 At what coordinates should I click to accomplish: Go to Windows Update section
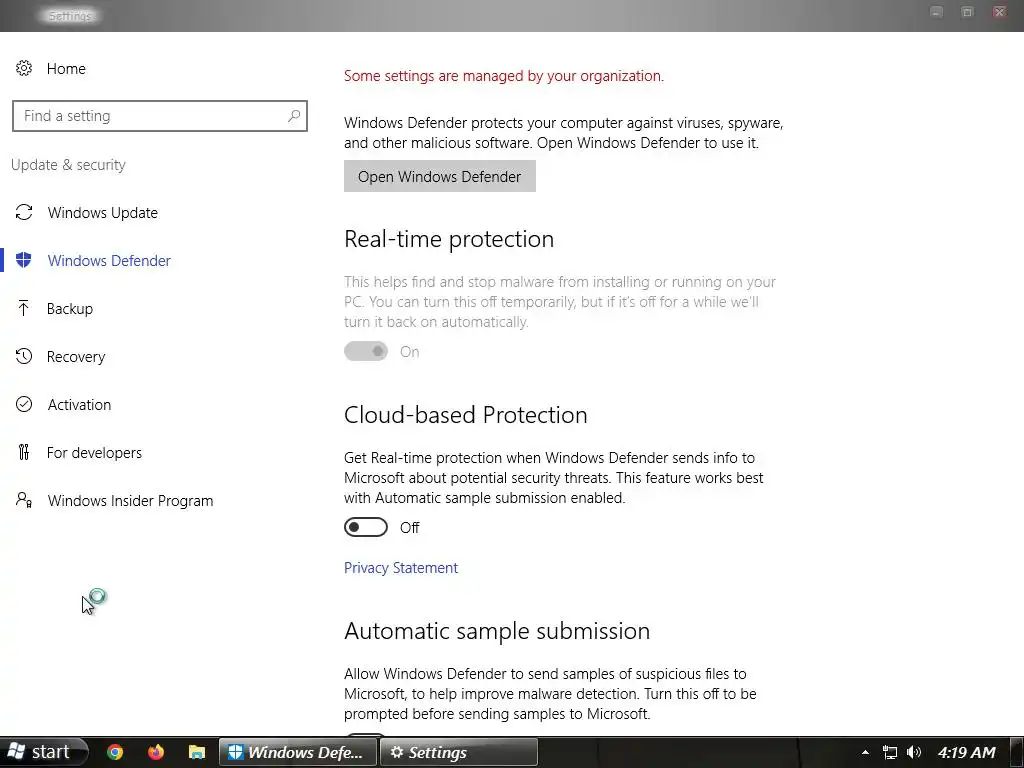tap(103, 213)
